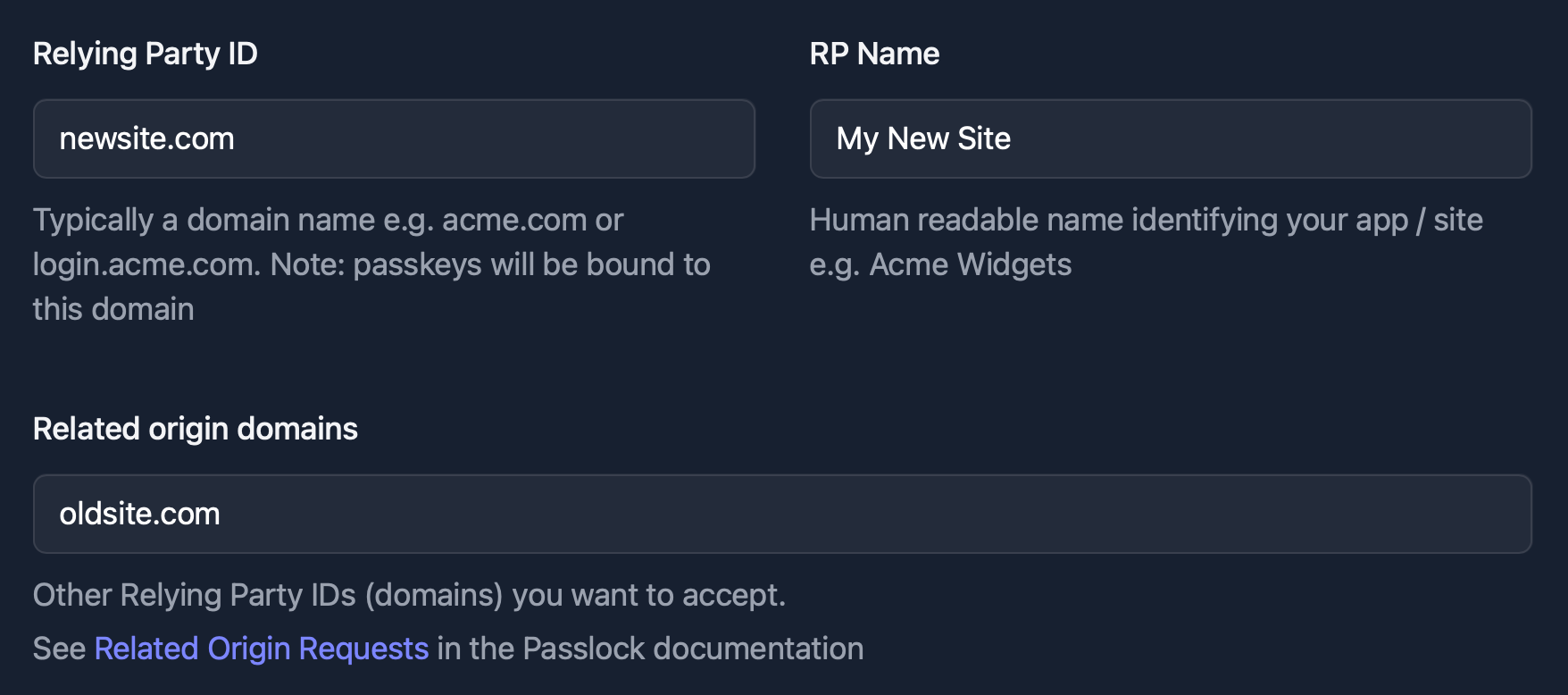The width and height of the screenshot is (1568, 695).
Task: Click the RP Name label
Action: (x=874, y=54)
